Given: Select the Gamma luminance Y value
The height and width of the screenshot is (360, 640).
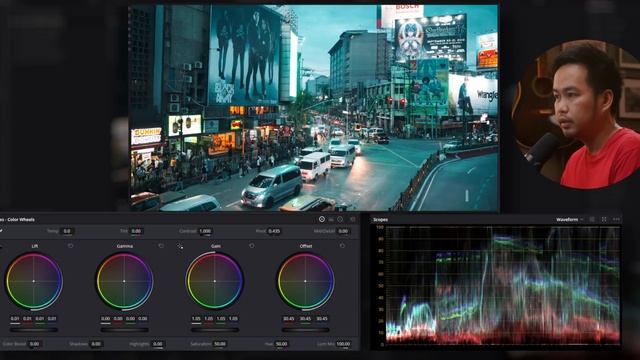Looking at the screenshot, I should (x=106, y=319).
